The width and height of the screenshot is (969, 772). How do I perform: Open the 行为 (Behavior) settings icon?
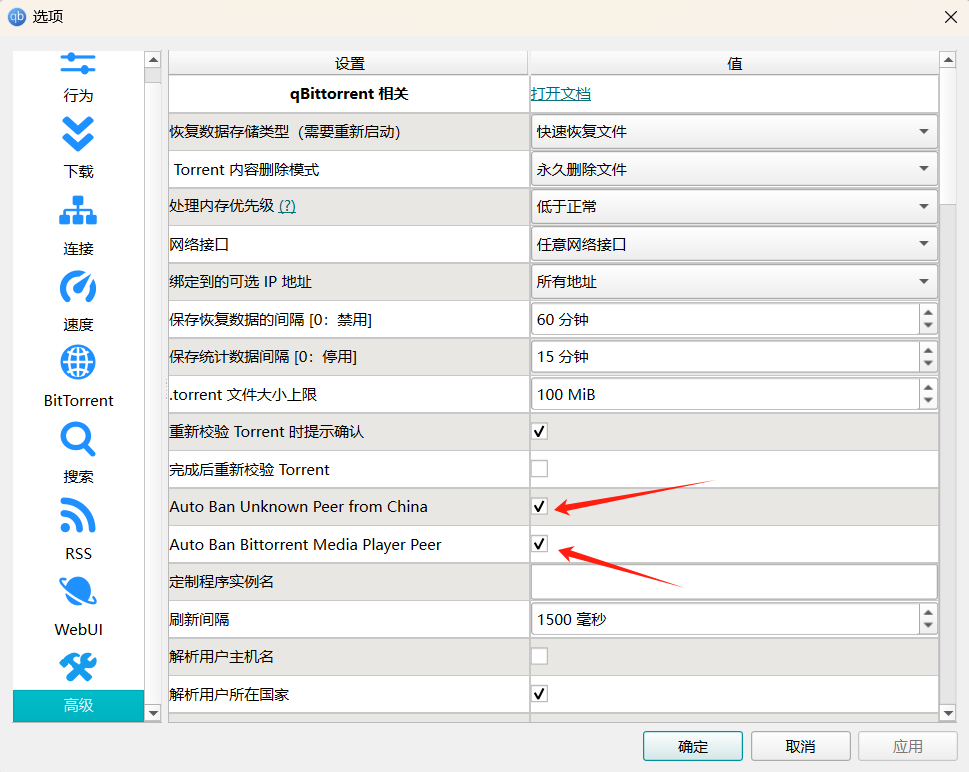(x=78, y=64)
